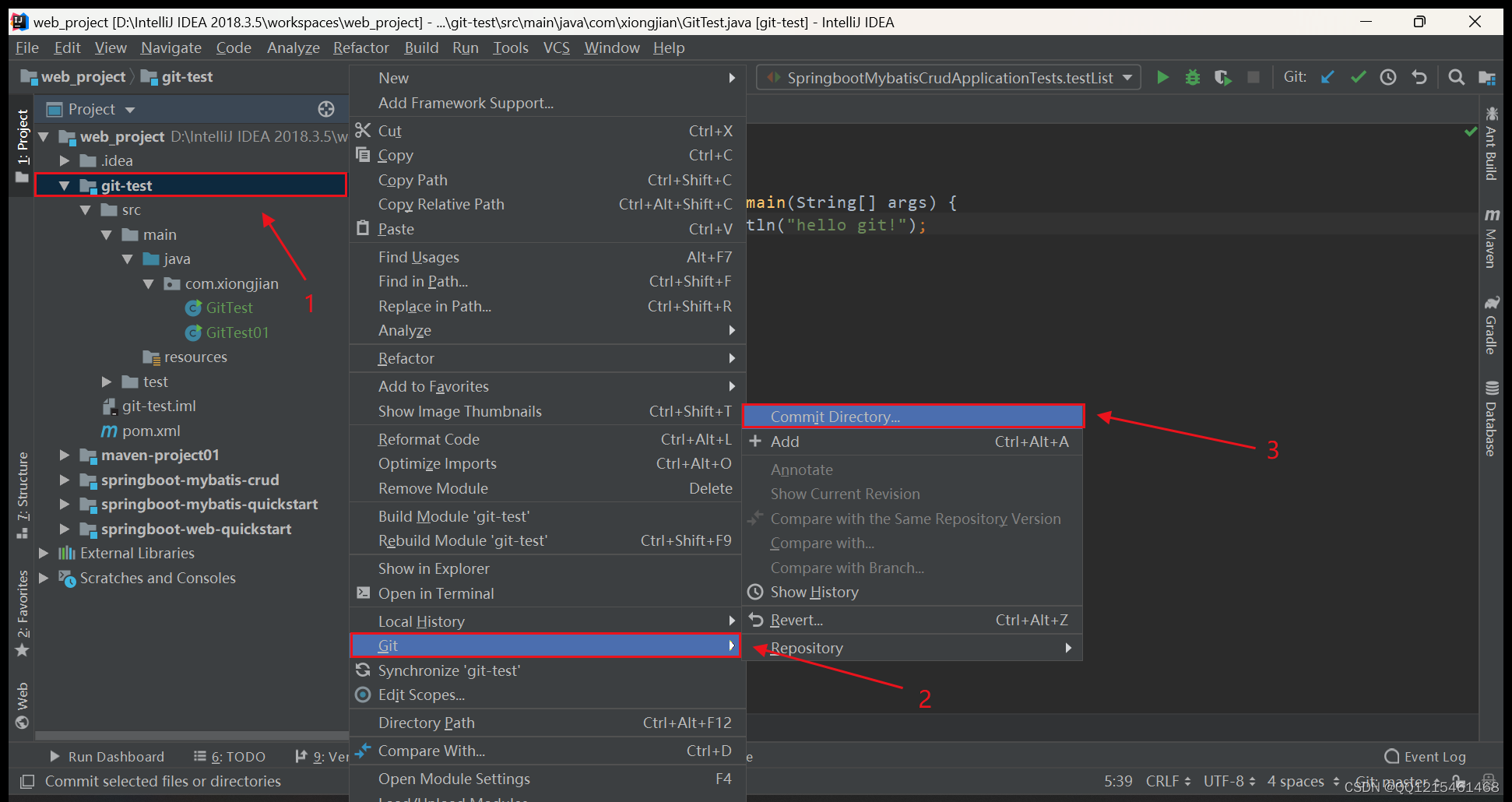The height and width of the screenshot is (802, 1512).
Task: Expand the maven-project01 module arrow
Action: [65, 456]
